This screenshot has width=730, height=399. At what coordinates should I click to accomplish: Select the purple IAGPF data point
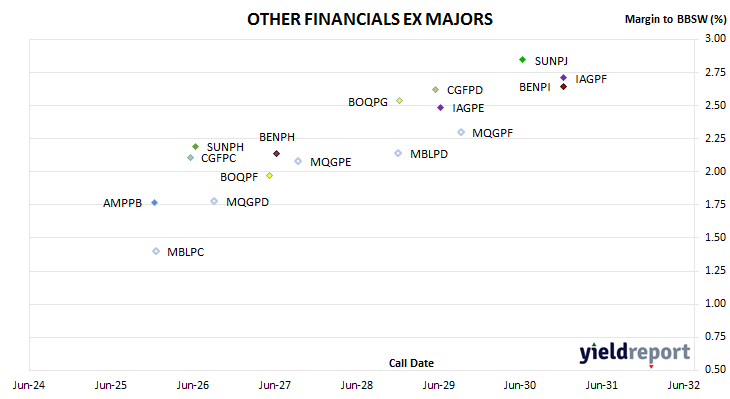point(563,78)
